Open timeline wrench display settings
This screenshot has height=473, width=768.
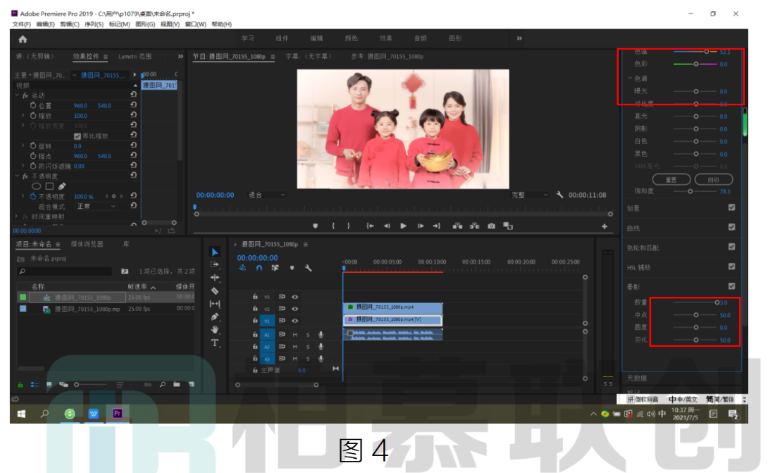point(308,268)
